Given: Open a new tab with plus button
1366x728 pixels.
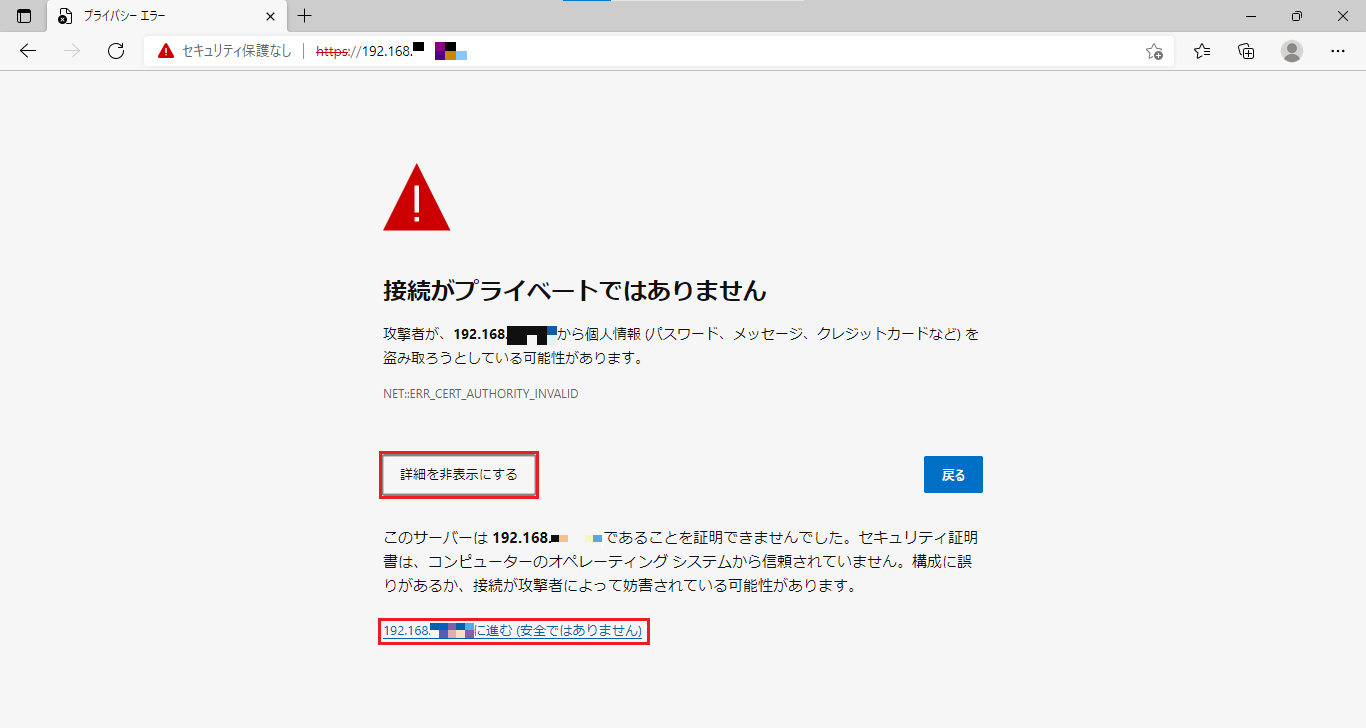Looking at the screenshot, I should pyautogui.click(x=305, y=16).
